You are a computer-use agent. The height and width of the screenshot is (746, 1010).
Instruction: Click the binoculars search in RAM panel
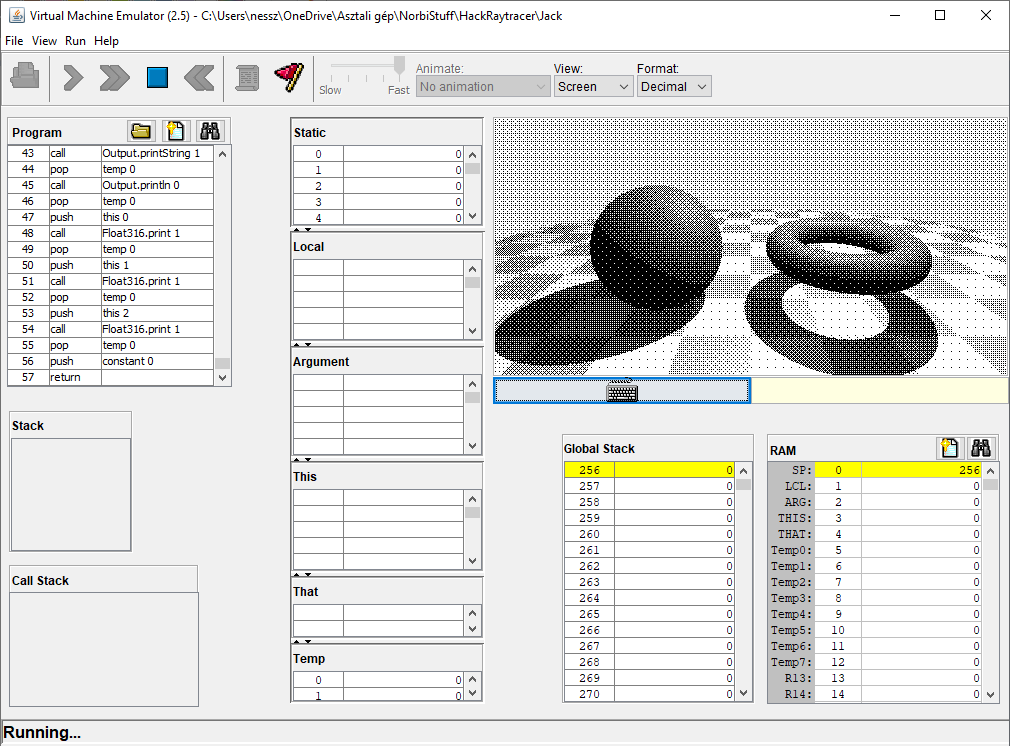pyautogui.click(x=982, y=449)
